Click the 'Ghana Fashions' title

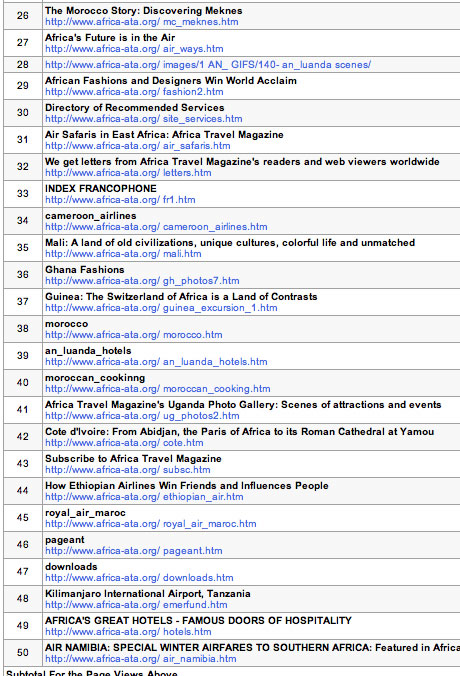pyautogui.click(x=84, y=270)
